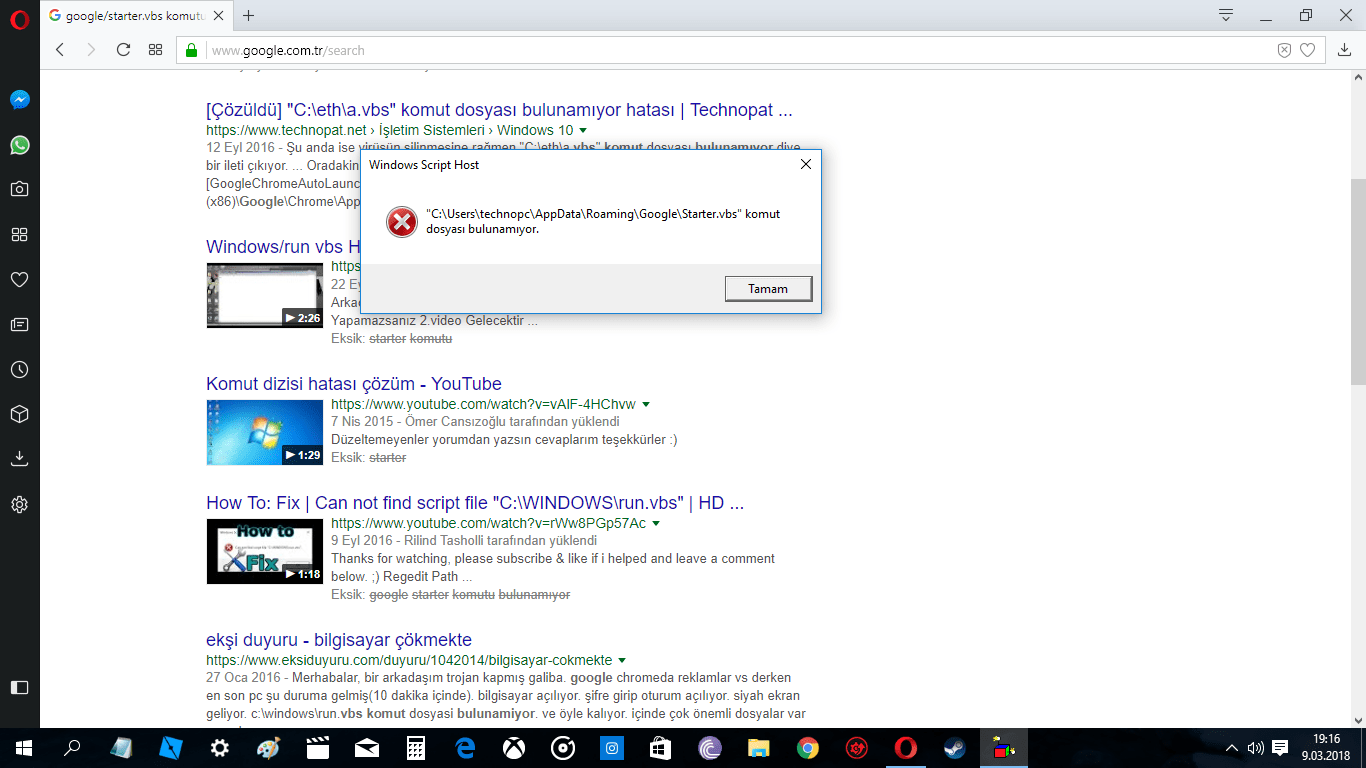The image size is (1366, 768).
Task: Close the Windows Script Host dialog
Action: pyautogui.click(x=805, y=165)
